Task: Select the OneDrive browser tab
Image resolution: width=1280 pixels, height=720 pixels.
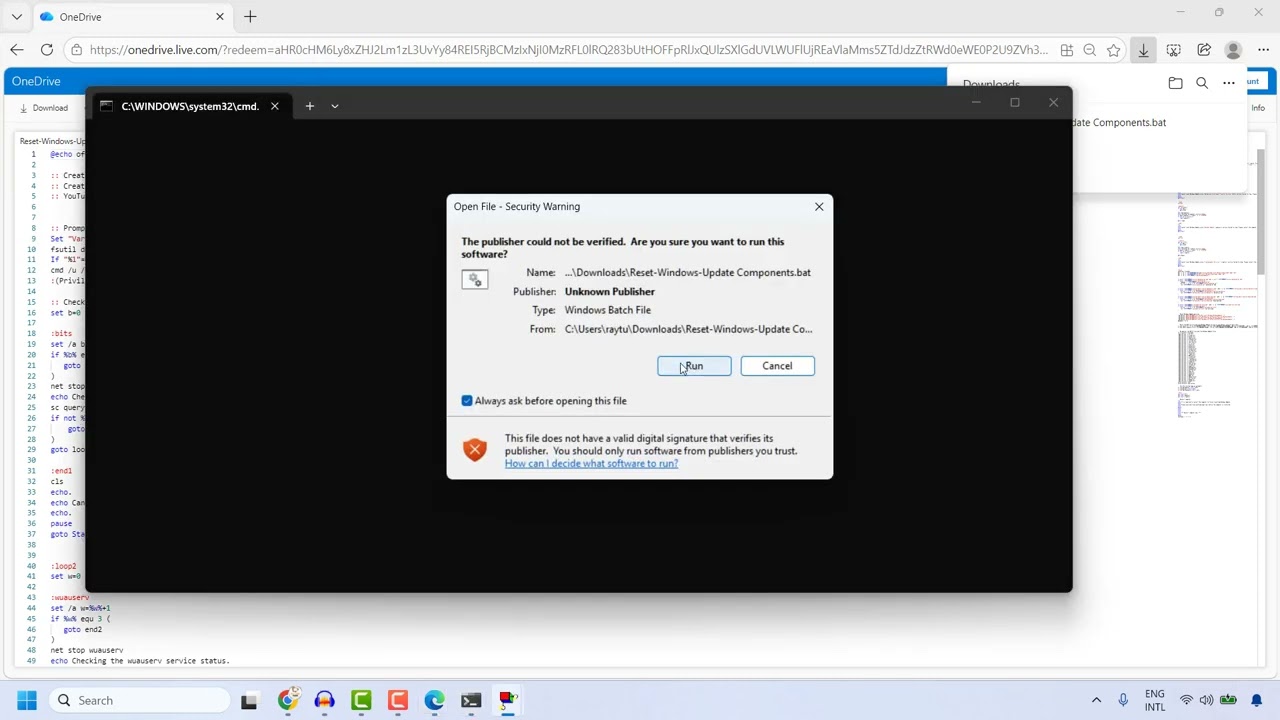Action: (x=130, y=17)
